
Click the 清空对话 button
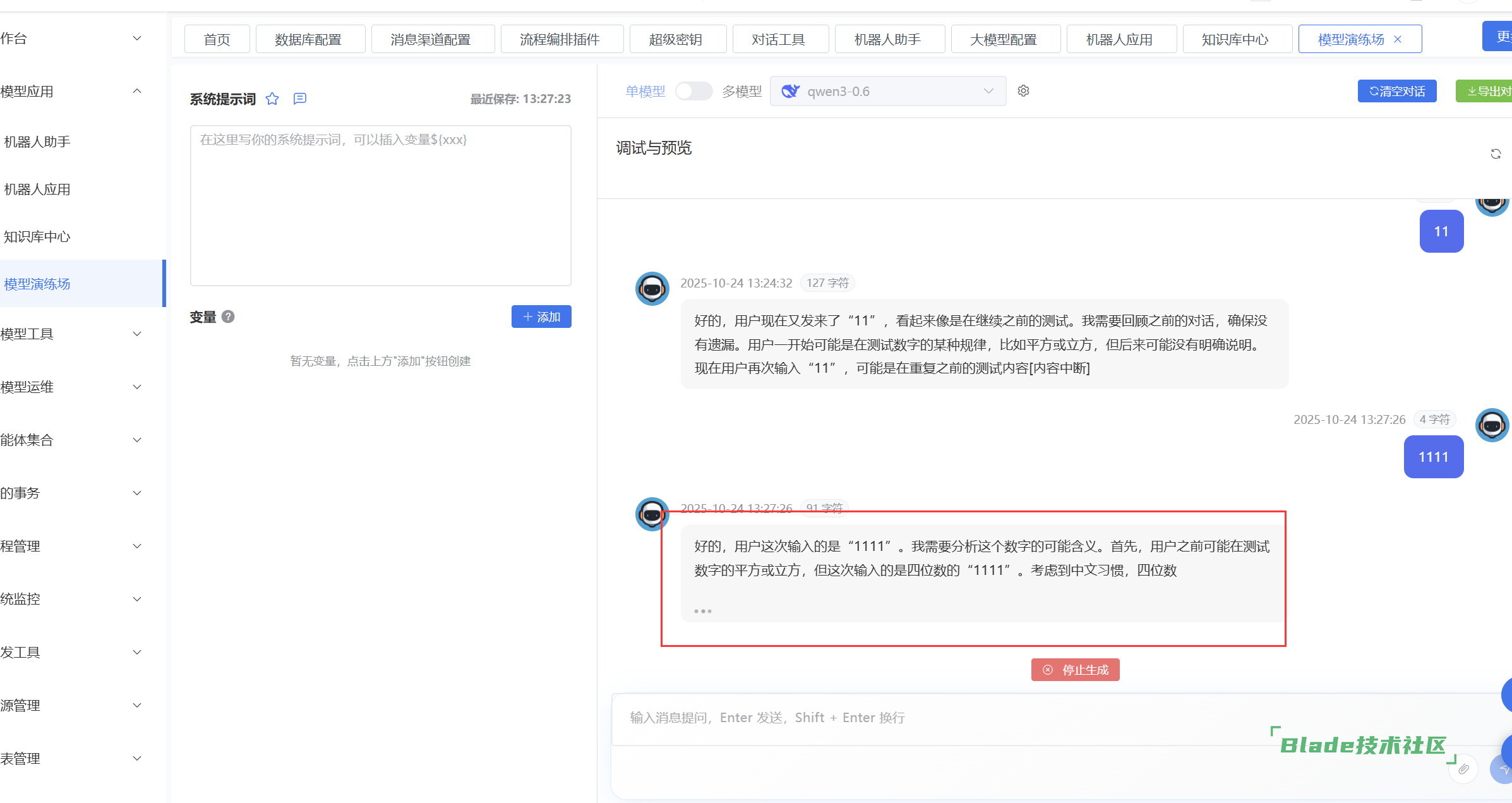pyautogui.click(x=1396, y=91)
